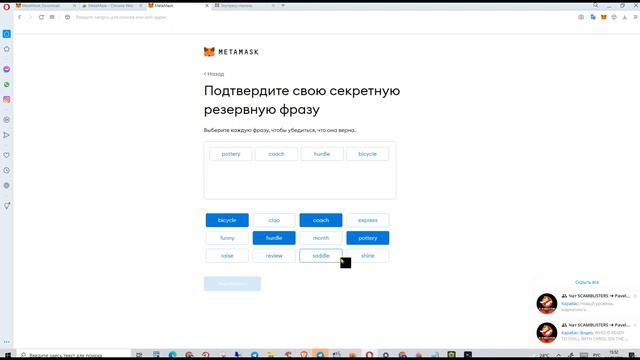Click the search tabs magnifier icon
This screenshot has width=640, height=360.
(x=596, y=5)
